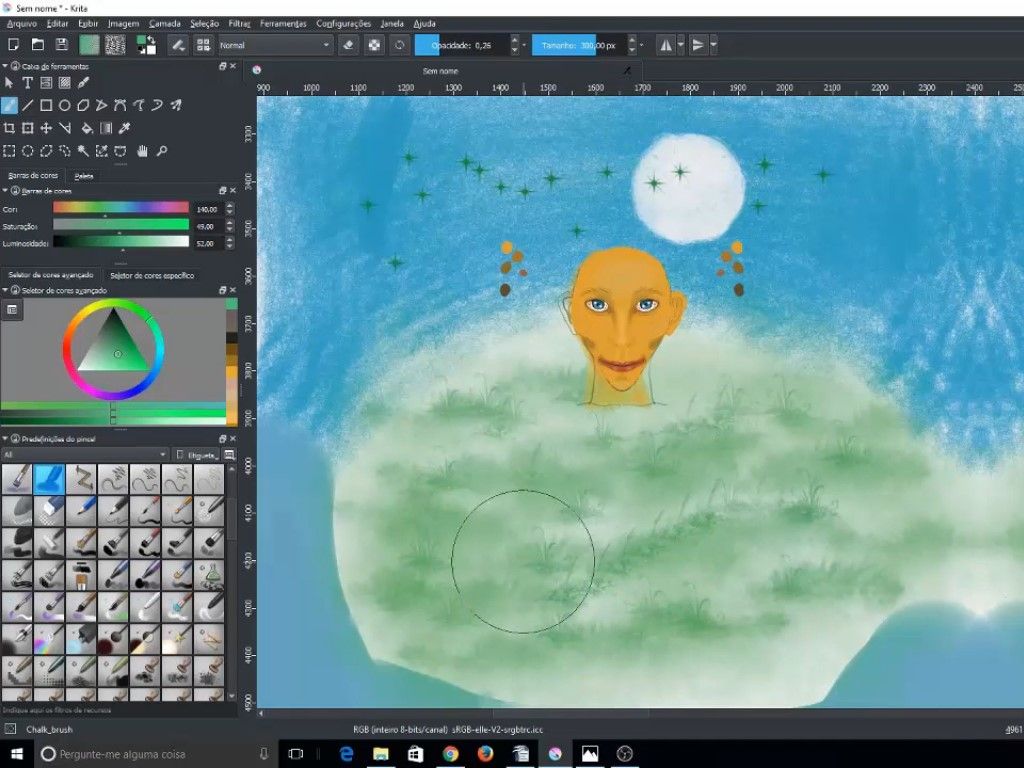Select the Pan hand tool
The height and width of the screenshot is (768, 1024).
(x=143, y=151)
